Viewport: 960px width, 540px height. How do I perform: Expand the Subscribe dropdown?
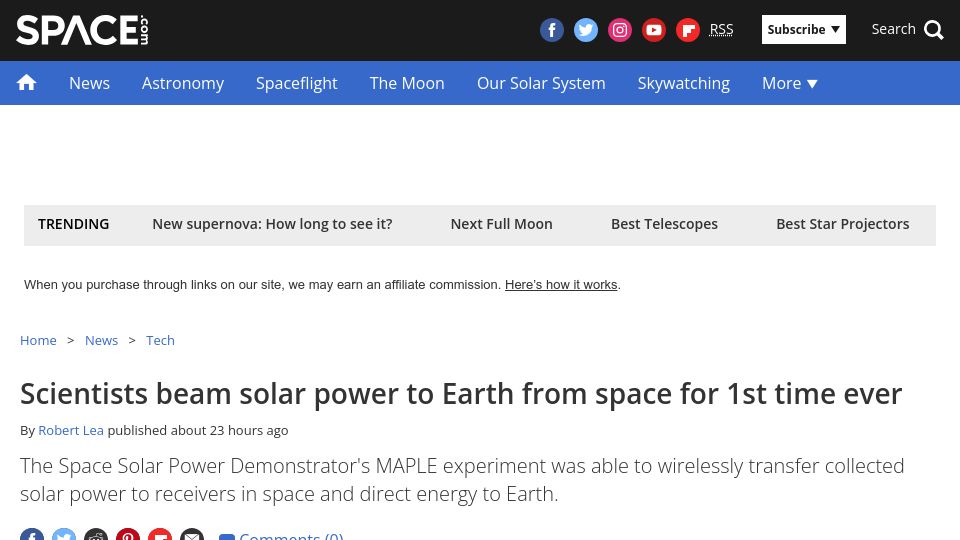[803, 29]
